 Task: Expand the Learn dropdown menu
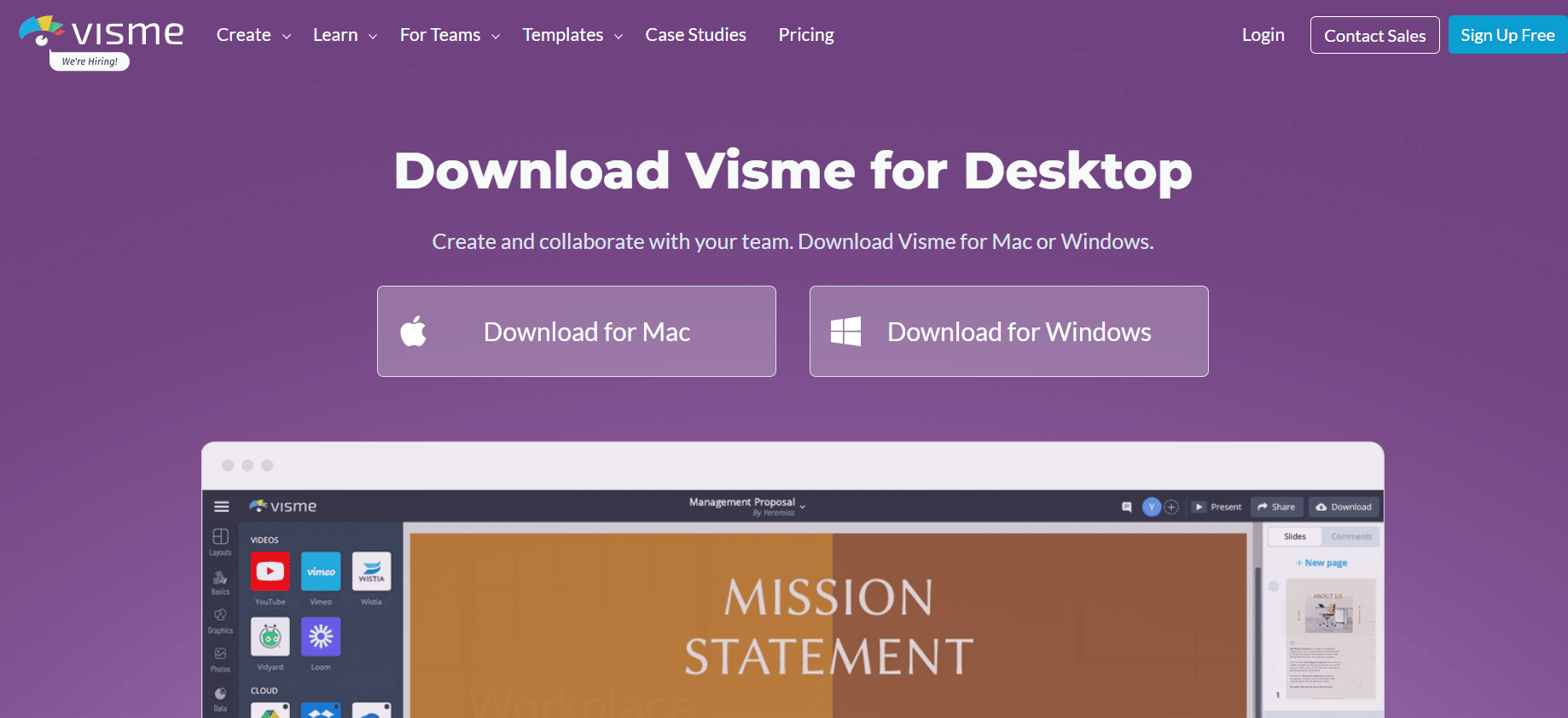[x=345, y=35]
